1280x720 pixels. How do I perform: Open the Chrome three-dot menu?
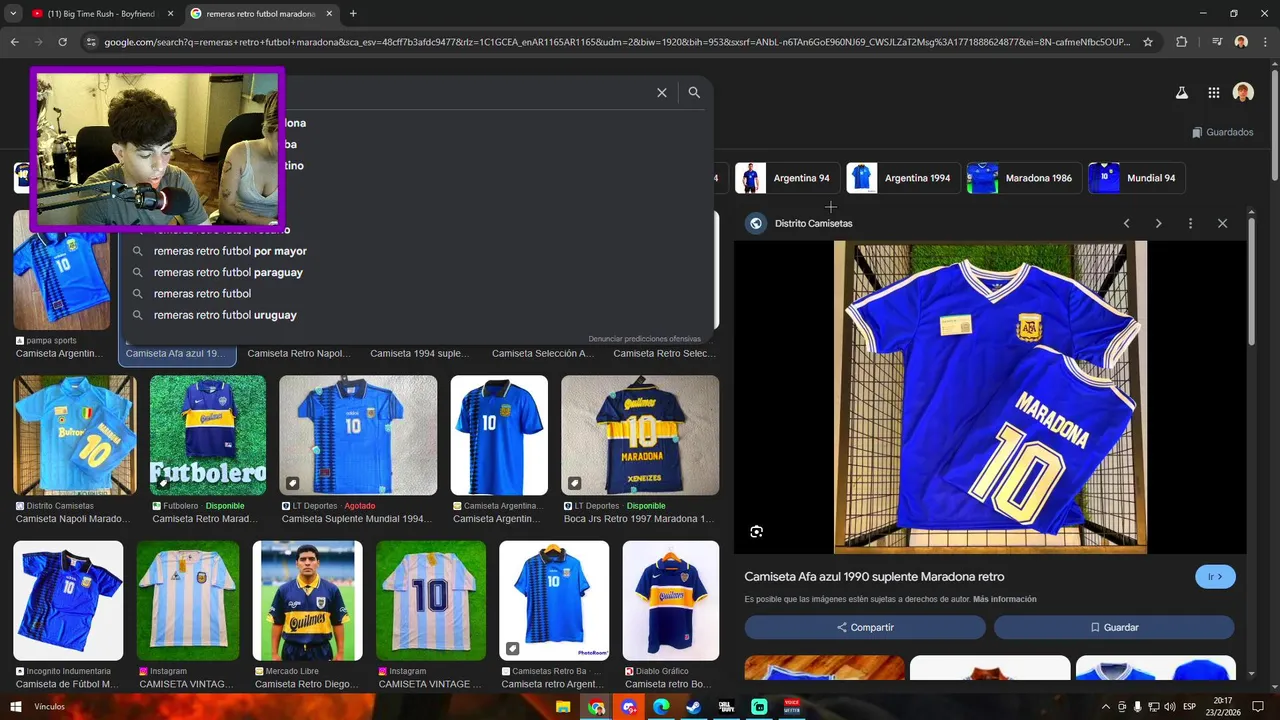click(x=1265, y=42)
